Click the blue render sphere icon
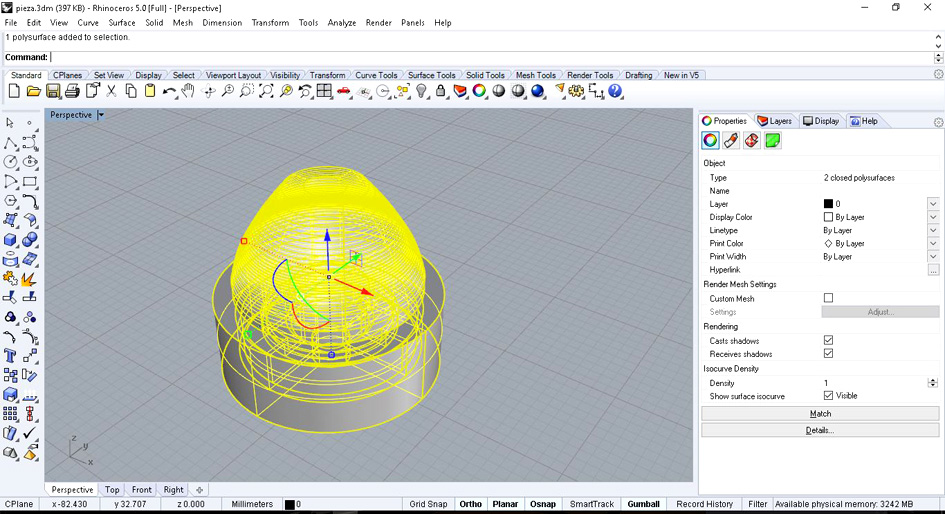This screenshot has width=945, height=514. tap(538, 91)
